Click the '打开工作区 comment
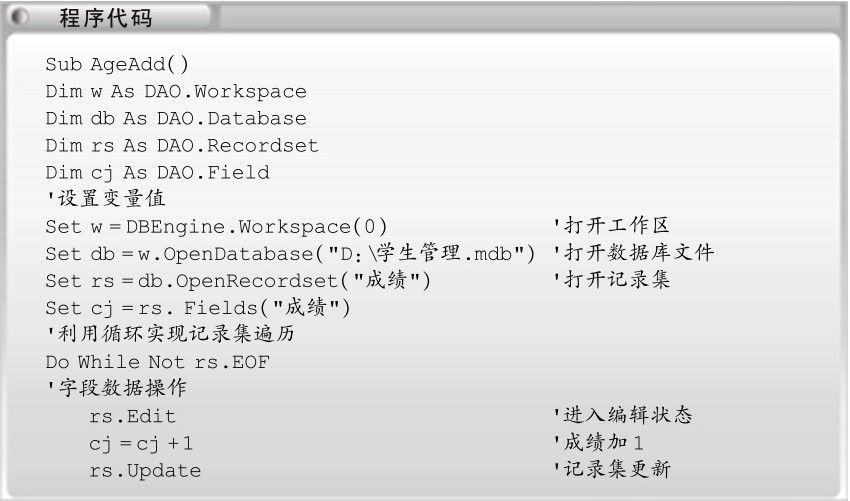Viewport: 850px width, 501px height. [x=611, y=225]
